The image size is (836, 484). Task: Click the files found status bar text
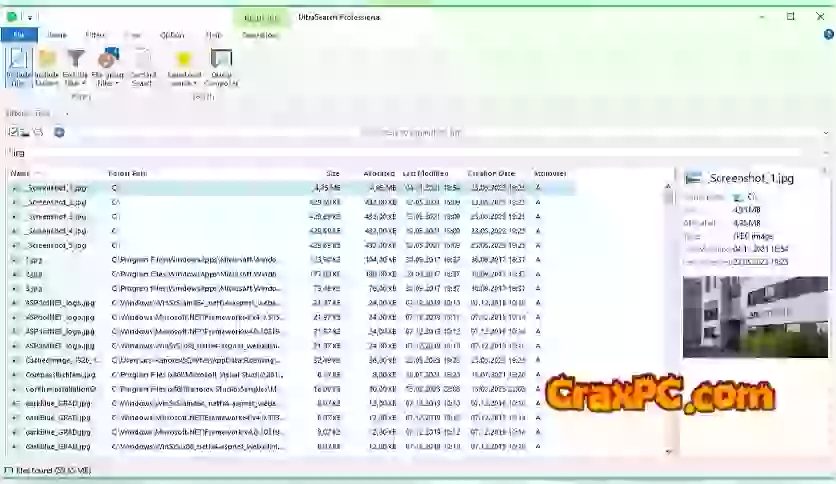click(x=53, y=471)
